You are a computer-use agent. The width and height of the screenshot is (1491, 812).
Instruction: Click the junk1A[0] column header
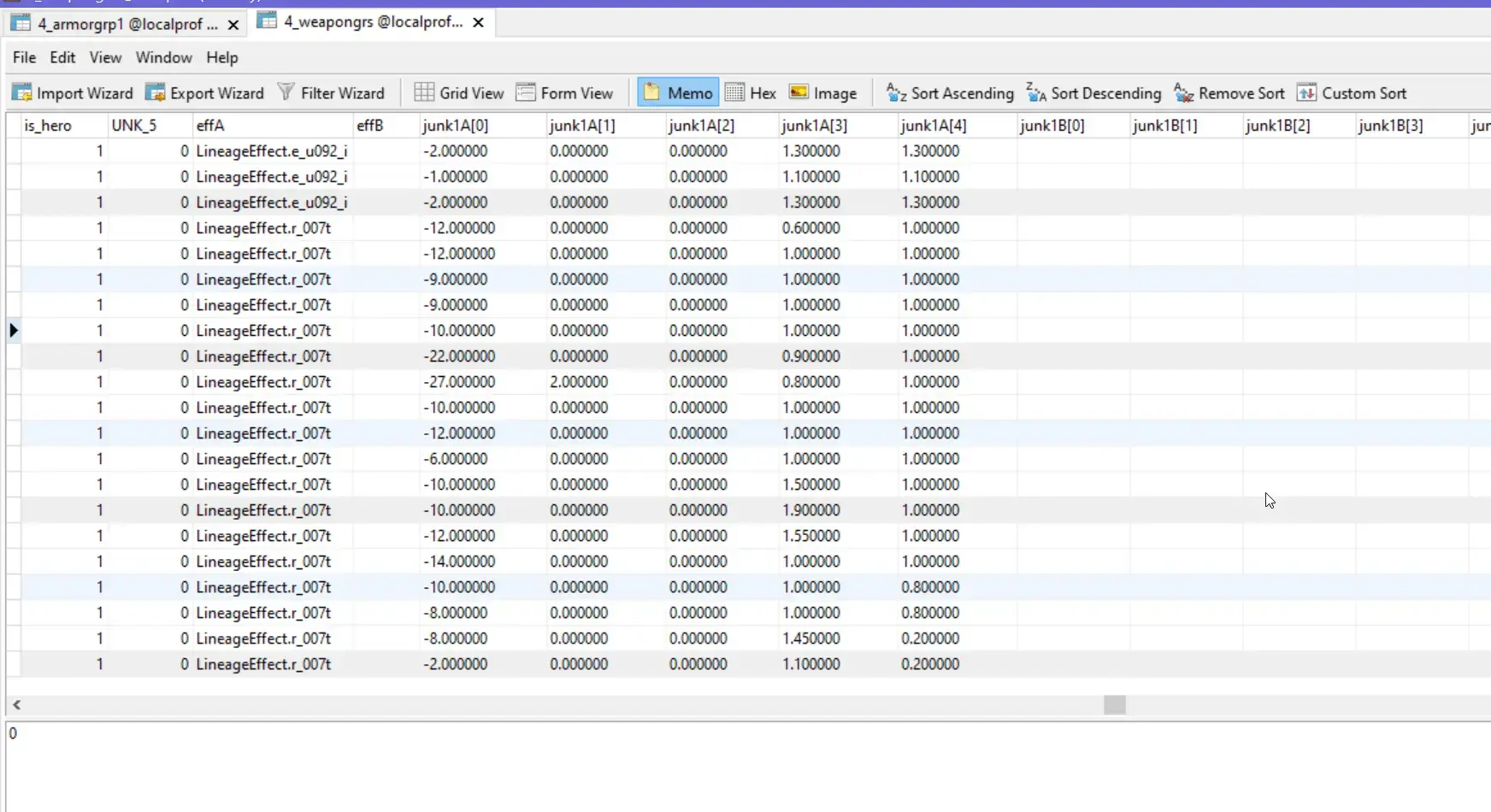point(482,126)
